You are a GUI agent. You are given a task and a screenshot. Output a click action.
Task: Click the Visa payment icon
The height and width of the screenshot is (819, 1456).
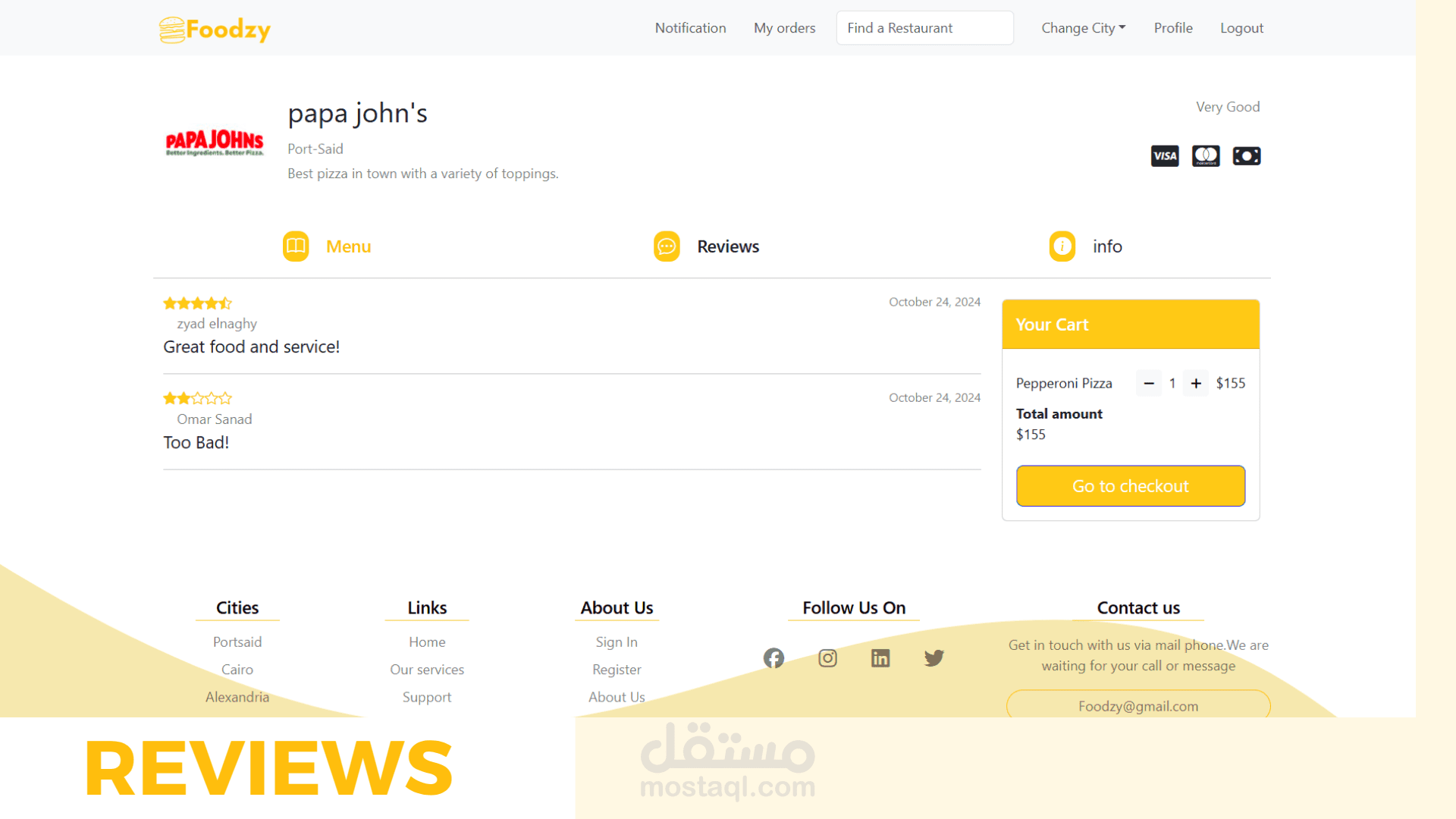1165,156
